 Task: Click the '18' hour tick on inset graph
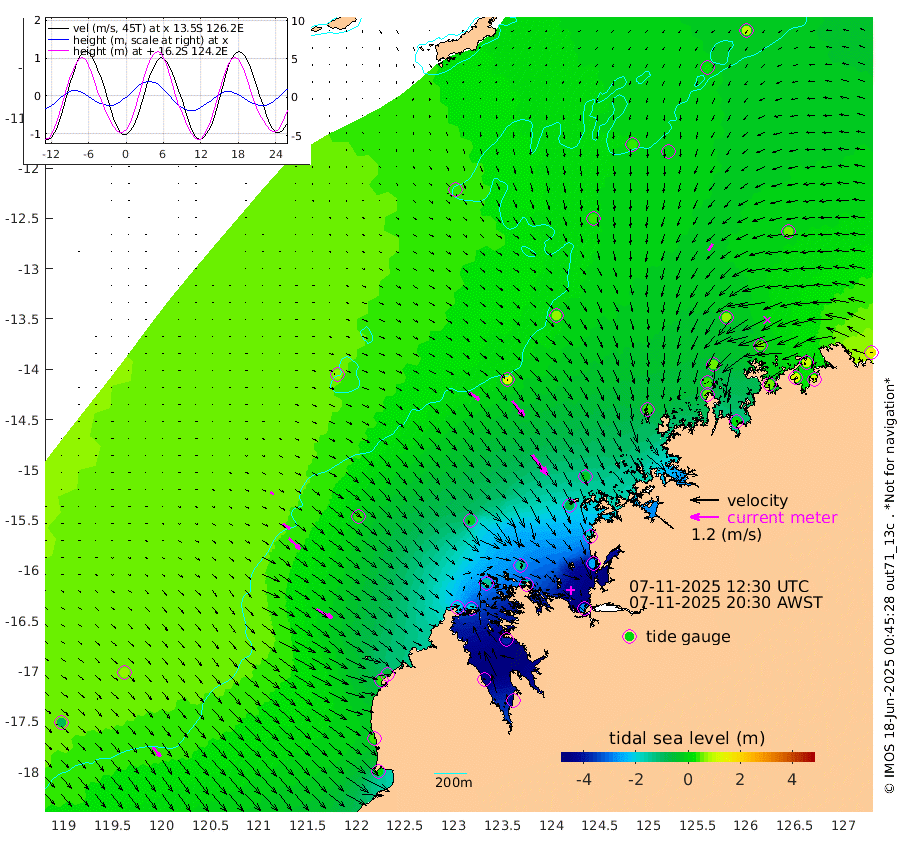238,154
